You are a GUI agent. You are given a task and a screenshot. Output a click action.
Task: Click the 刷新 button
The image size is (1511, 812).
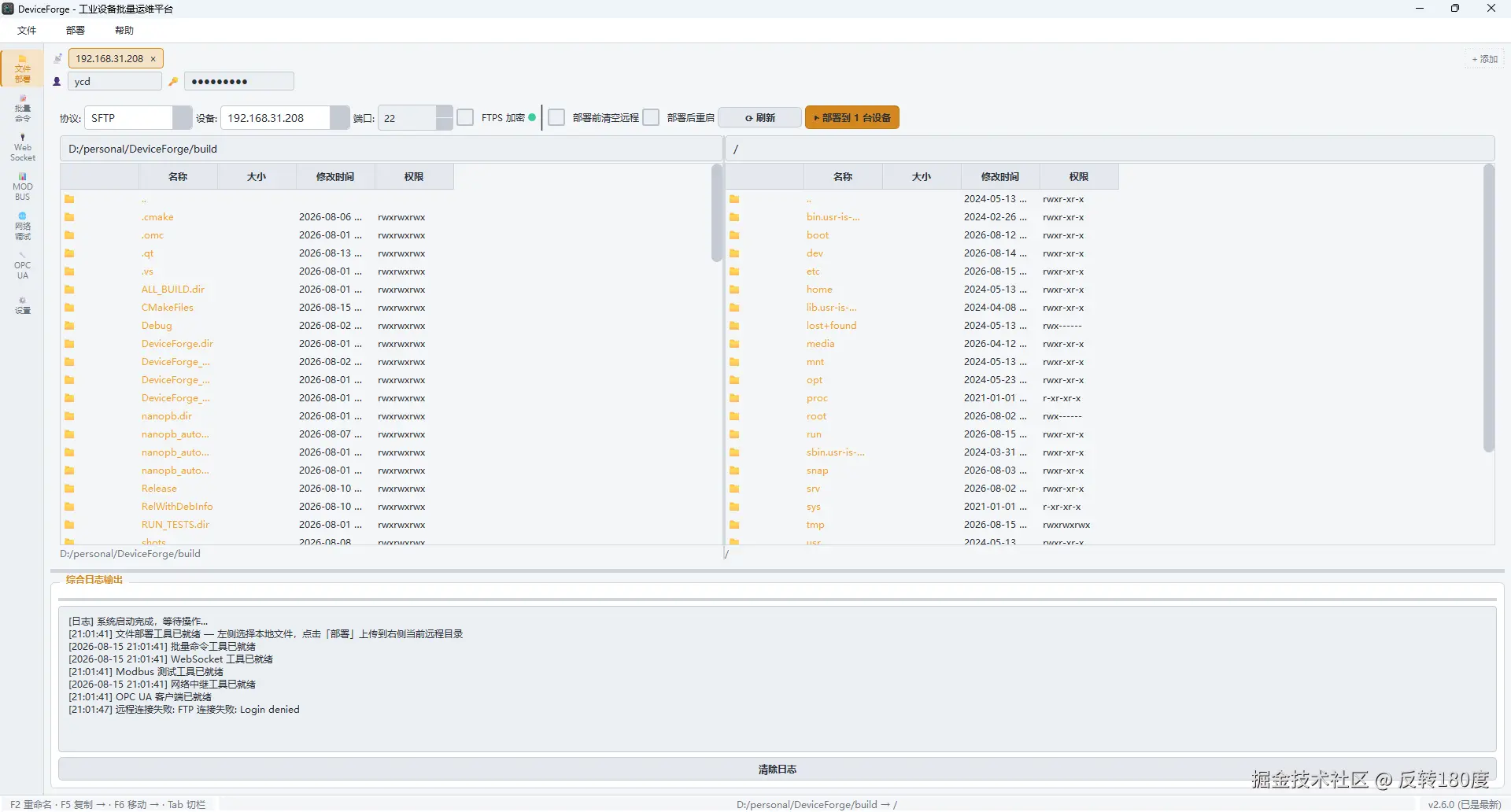click(760, 118)
